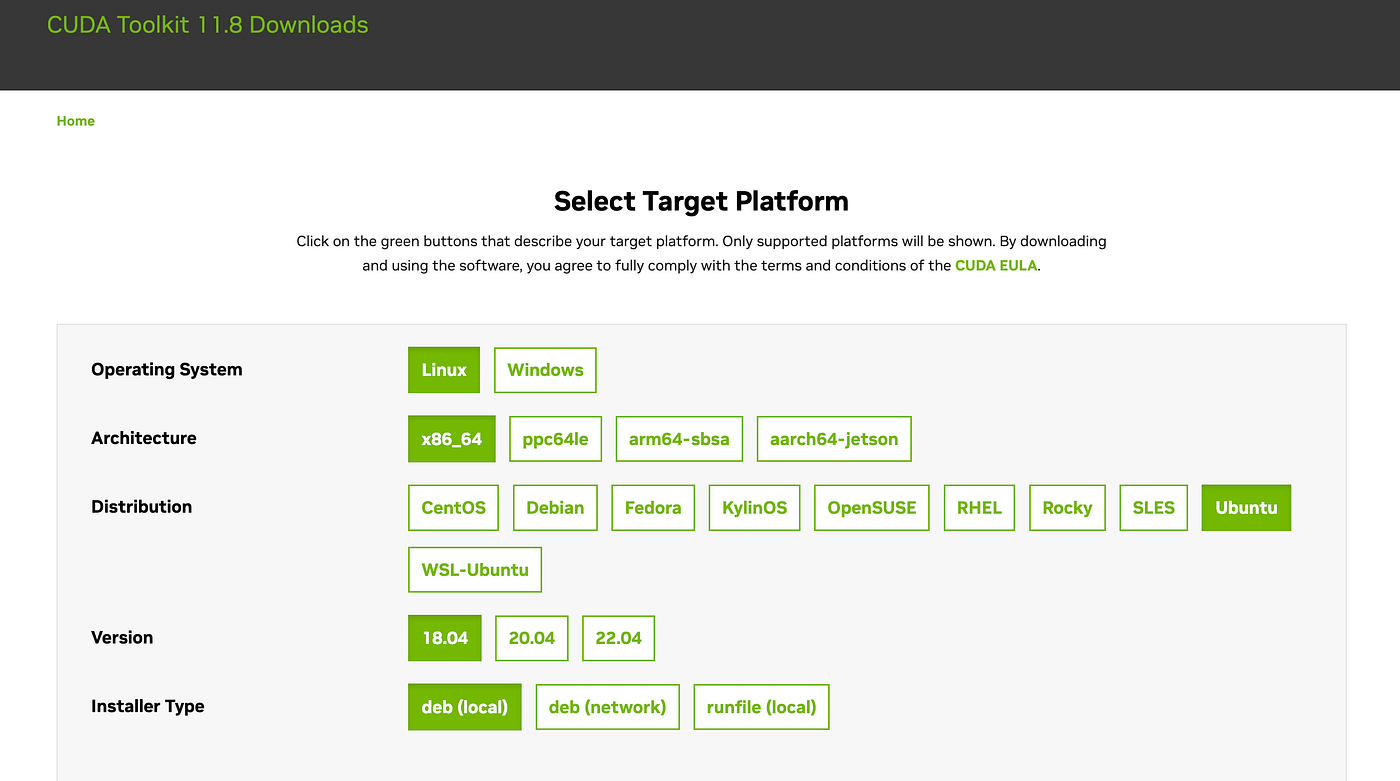Pick the ppc64le architecture option
1400x781 pixels.
555,439
